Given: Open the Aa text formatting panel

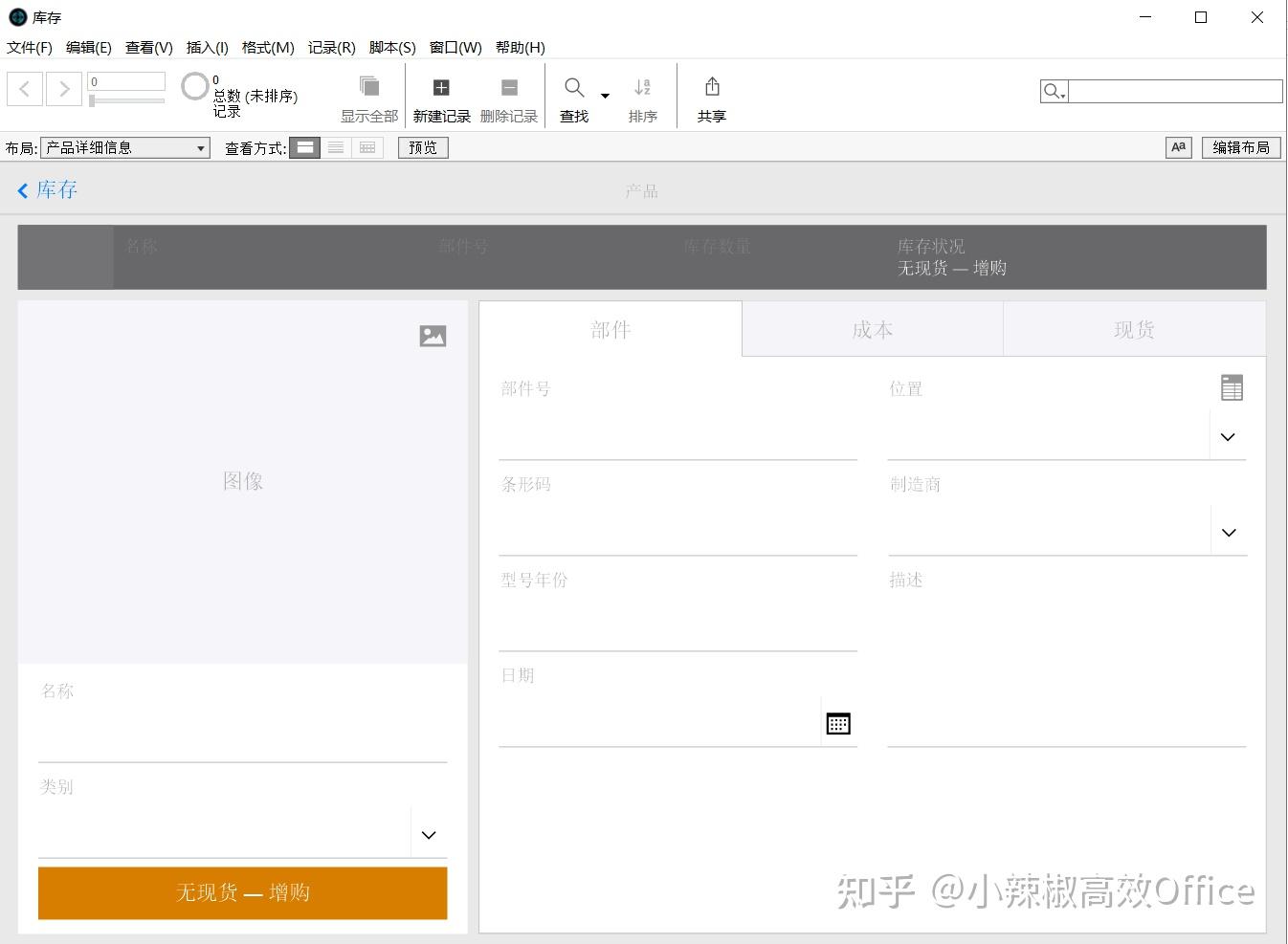Looking at the screenshot, I should click(1178, 147).
